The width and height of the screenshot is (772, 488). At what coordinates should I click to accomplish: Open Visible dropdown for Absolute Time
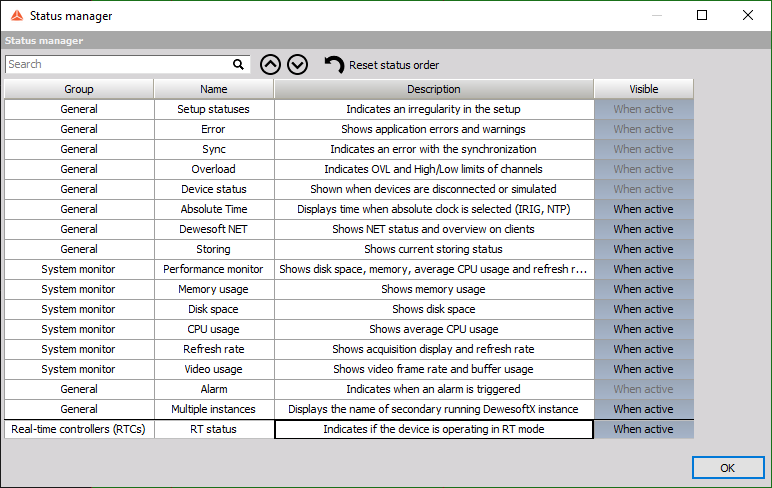643,209
